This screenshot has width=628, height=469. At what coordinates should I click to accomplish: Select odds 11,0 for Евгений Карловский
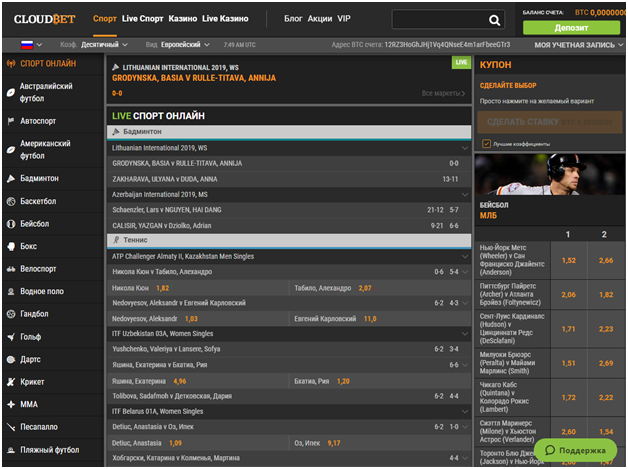[370, 319]
